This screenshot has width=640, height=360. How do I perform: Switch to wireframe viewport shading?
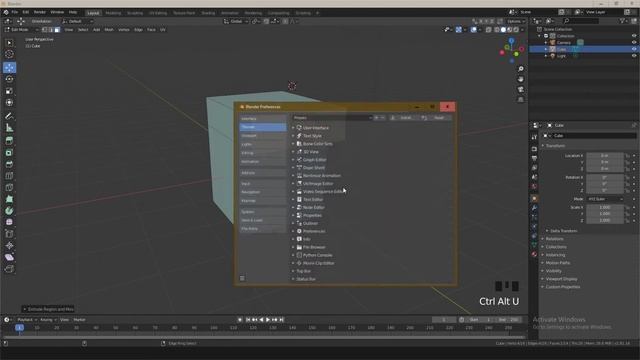pyautogui.click(x=497, y=30)
